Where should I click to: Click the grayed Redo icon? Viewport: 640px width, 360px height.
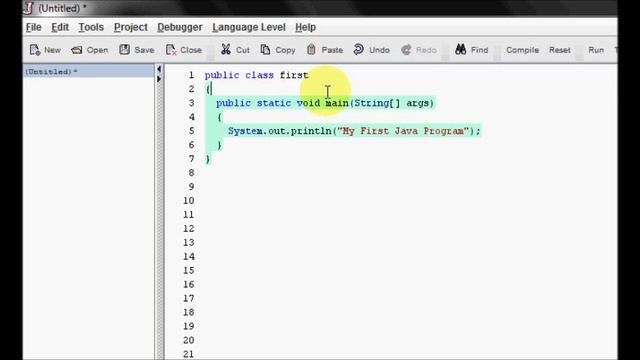pyautogui.click(x=406, y=50)
